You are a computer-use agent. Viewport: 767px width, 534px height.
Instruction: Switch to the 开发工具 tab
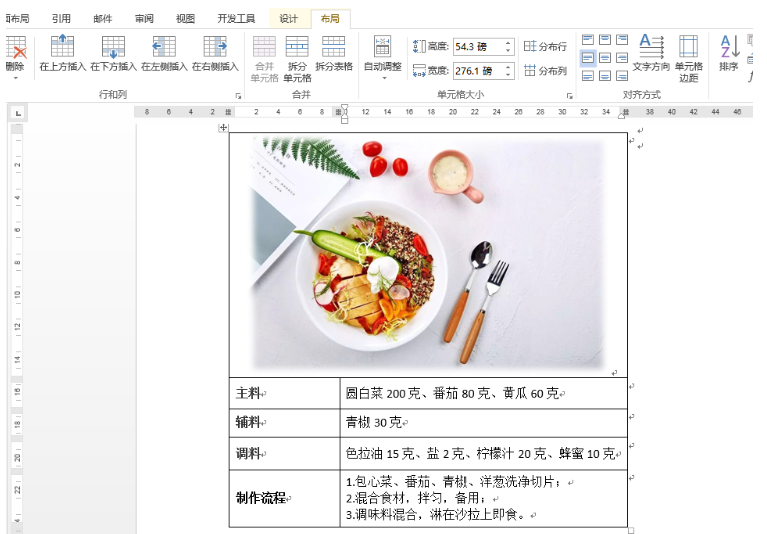(236, 19)
